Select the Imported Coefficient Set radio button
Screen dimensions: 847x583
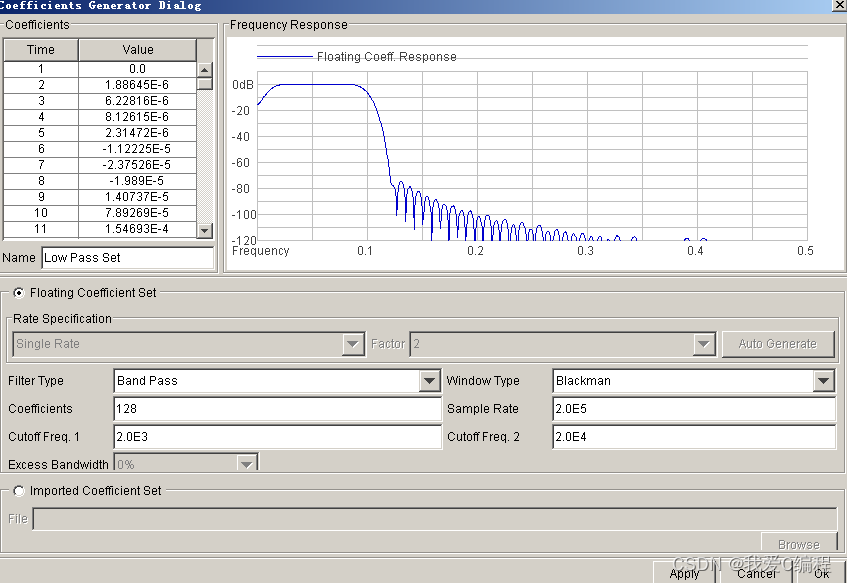pos(19,491)
